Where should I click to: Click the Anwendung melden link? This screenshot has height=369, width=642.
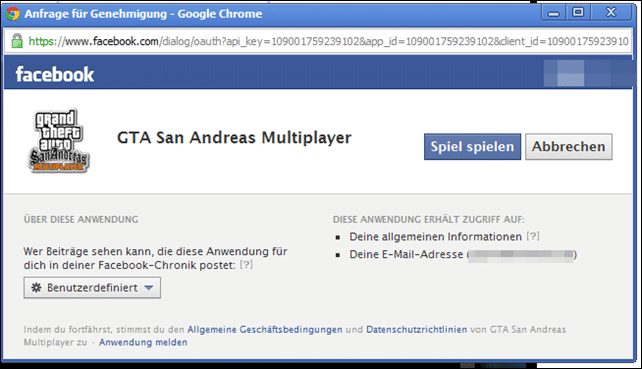(143, 342)
